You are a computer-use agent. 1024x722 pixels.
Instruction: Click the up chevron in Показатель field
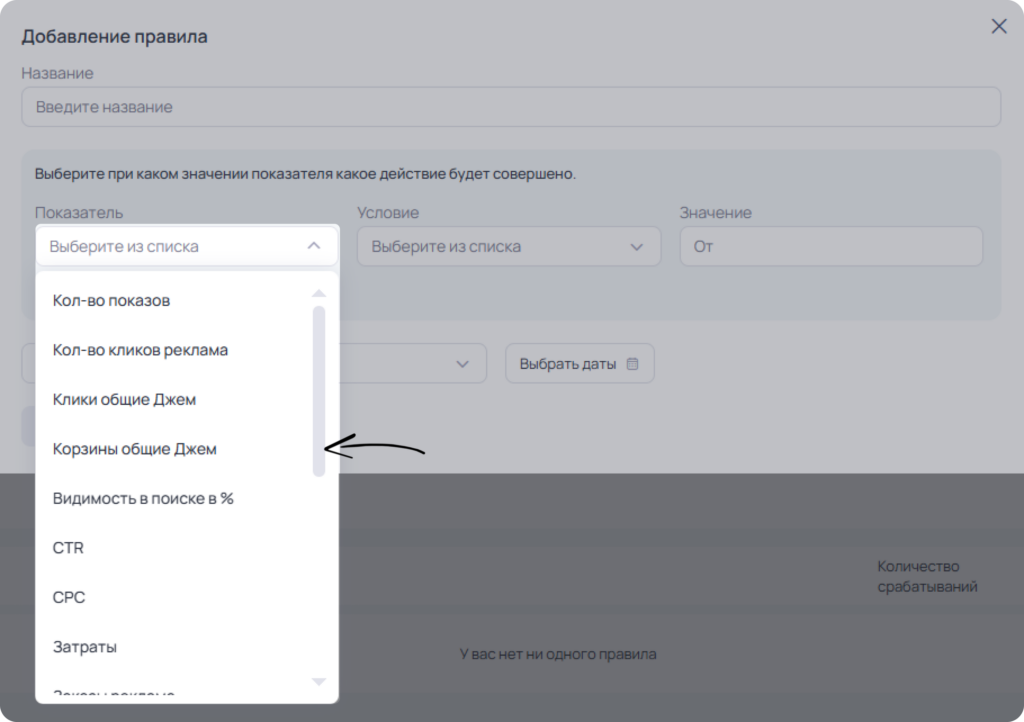(313, 246)
